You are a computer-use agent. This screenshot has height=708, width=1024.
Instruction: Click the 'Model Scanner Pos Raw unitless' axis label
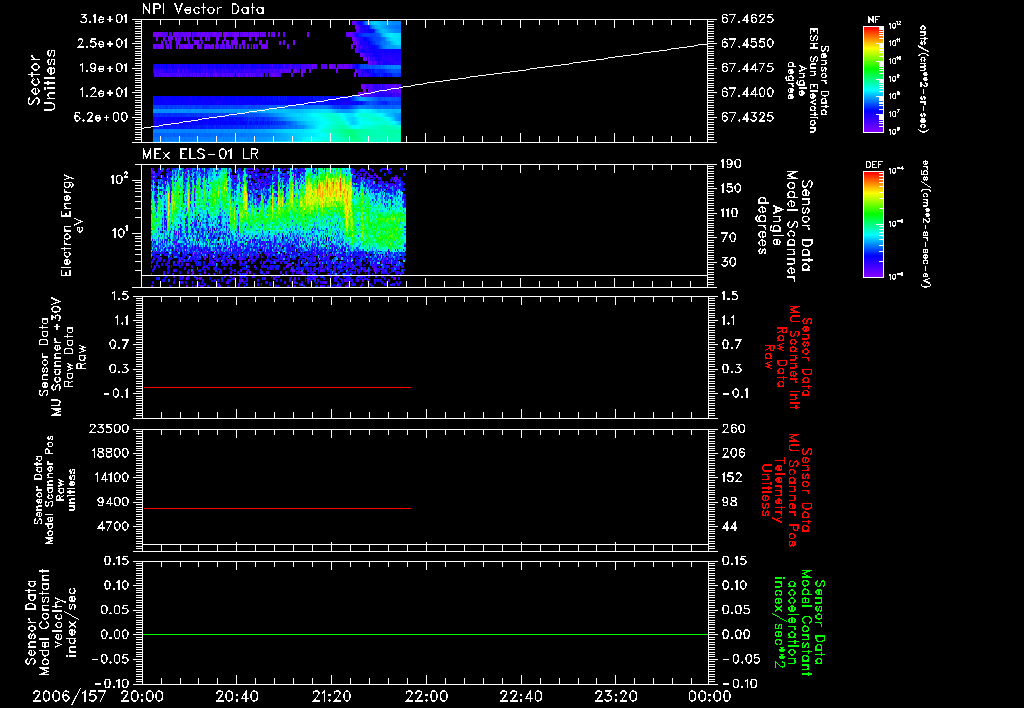pos(54,490)
